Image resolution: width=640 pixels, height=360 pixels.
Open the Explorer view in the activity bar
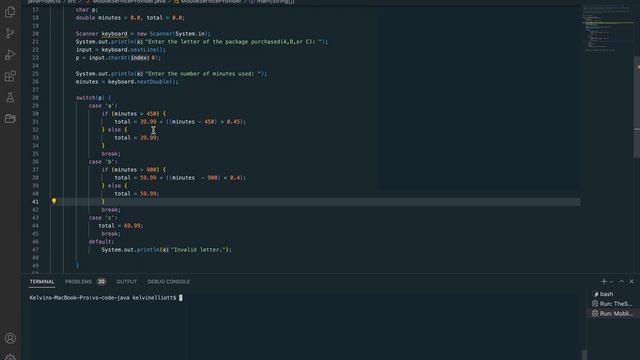tap(10, 12)
